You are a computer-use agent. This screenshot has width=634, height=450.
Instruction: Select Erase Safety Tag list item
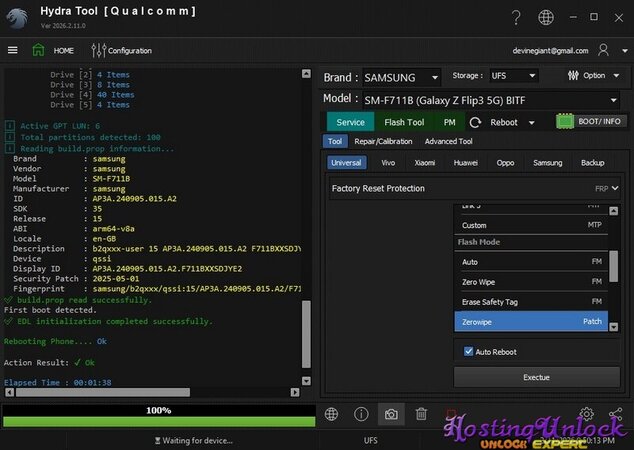pos(530,301)
